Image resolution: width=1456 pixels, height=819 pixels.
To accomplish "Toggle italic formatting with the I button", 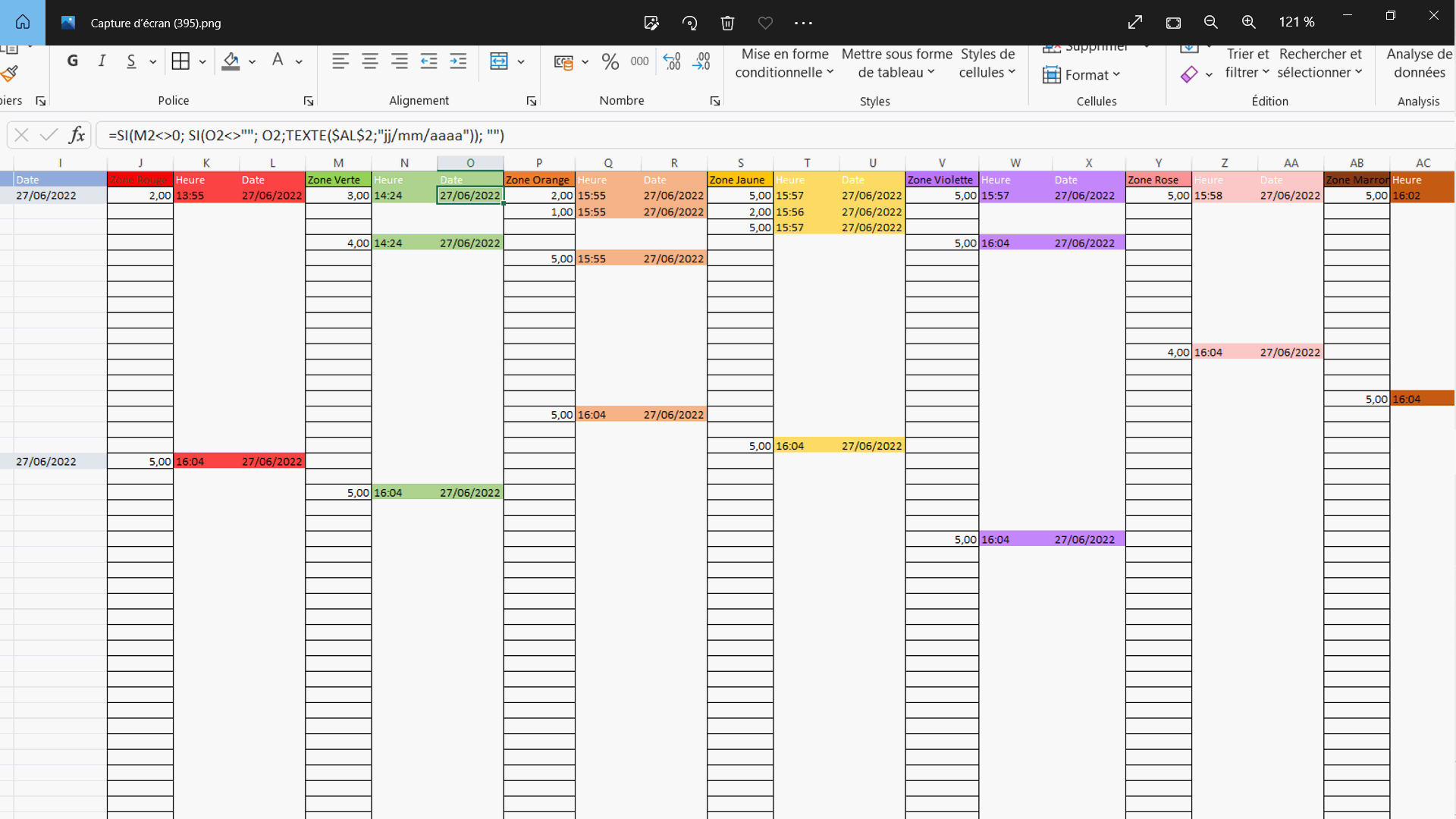I will tap(102, 61).
